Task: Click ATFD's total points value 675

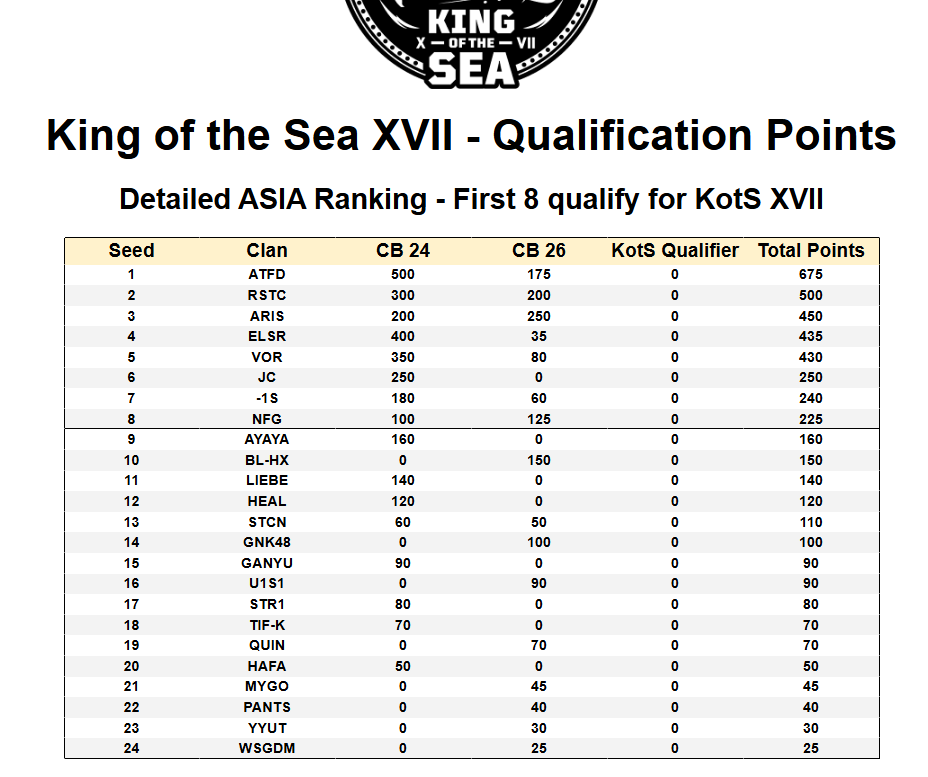Action: [811, 275]
